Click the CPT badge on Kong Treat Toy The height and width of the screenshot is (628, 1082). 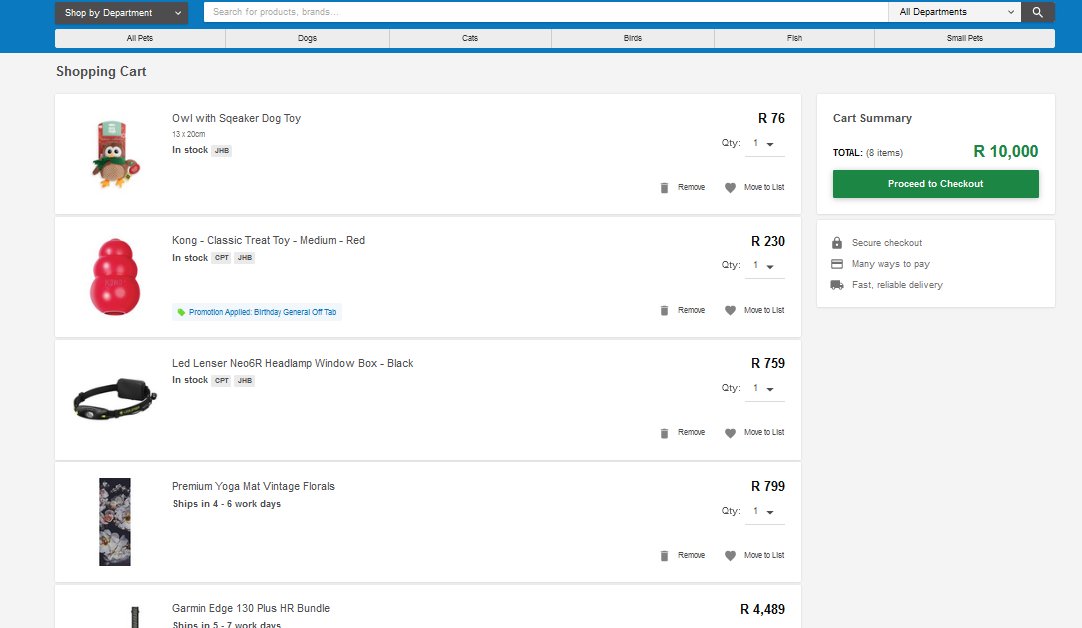coord(222,257)
